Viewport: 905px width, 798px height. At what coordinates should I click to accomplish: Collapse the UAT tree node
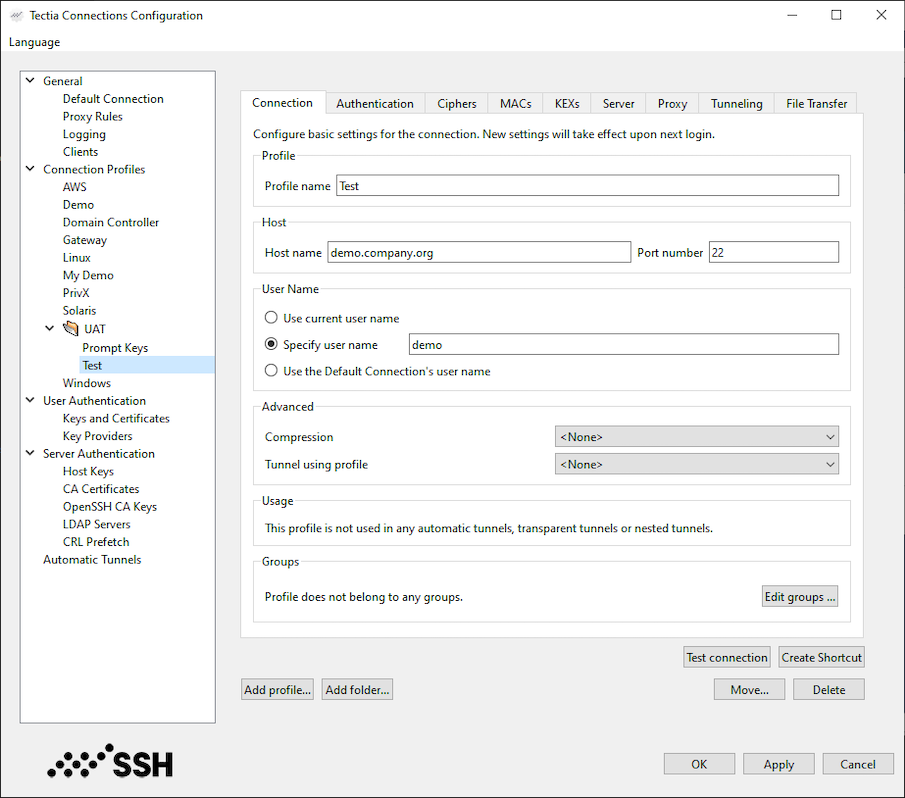point(49,328)
